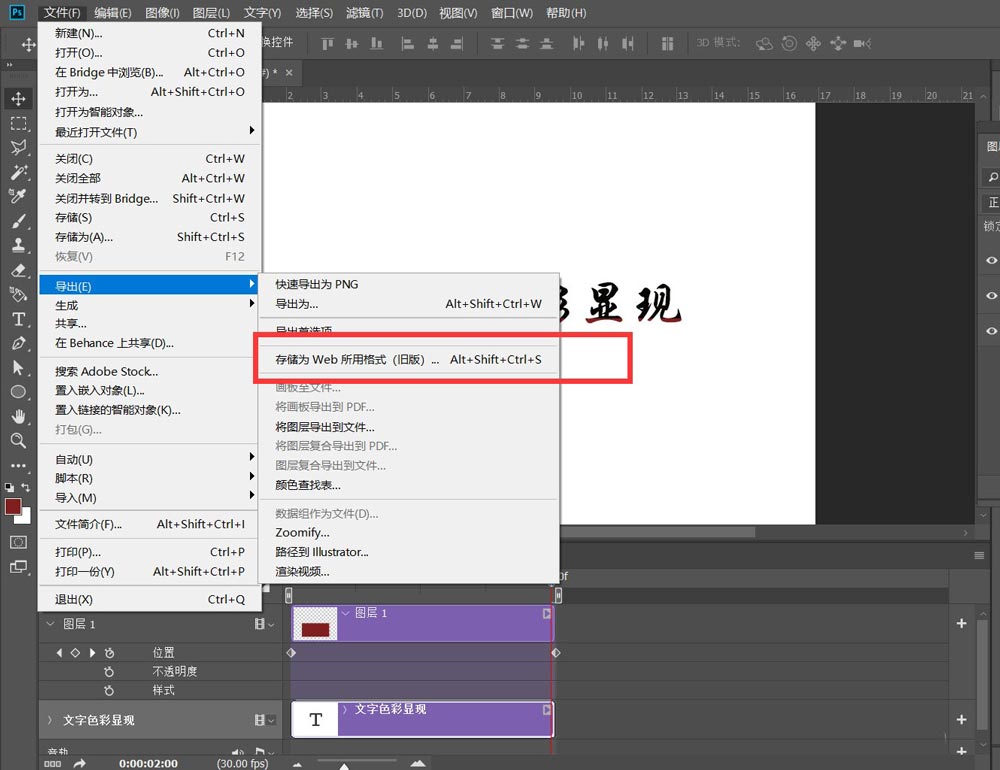The height and width of the screenshot is (770, 1000).
Task: Open the extra tools ellipsis menu
Action: click(x=18, y=466)
